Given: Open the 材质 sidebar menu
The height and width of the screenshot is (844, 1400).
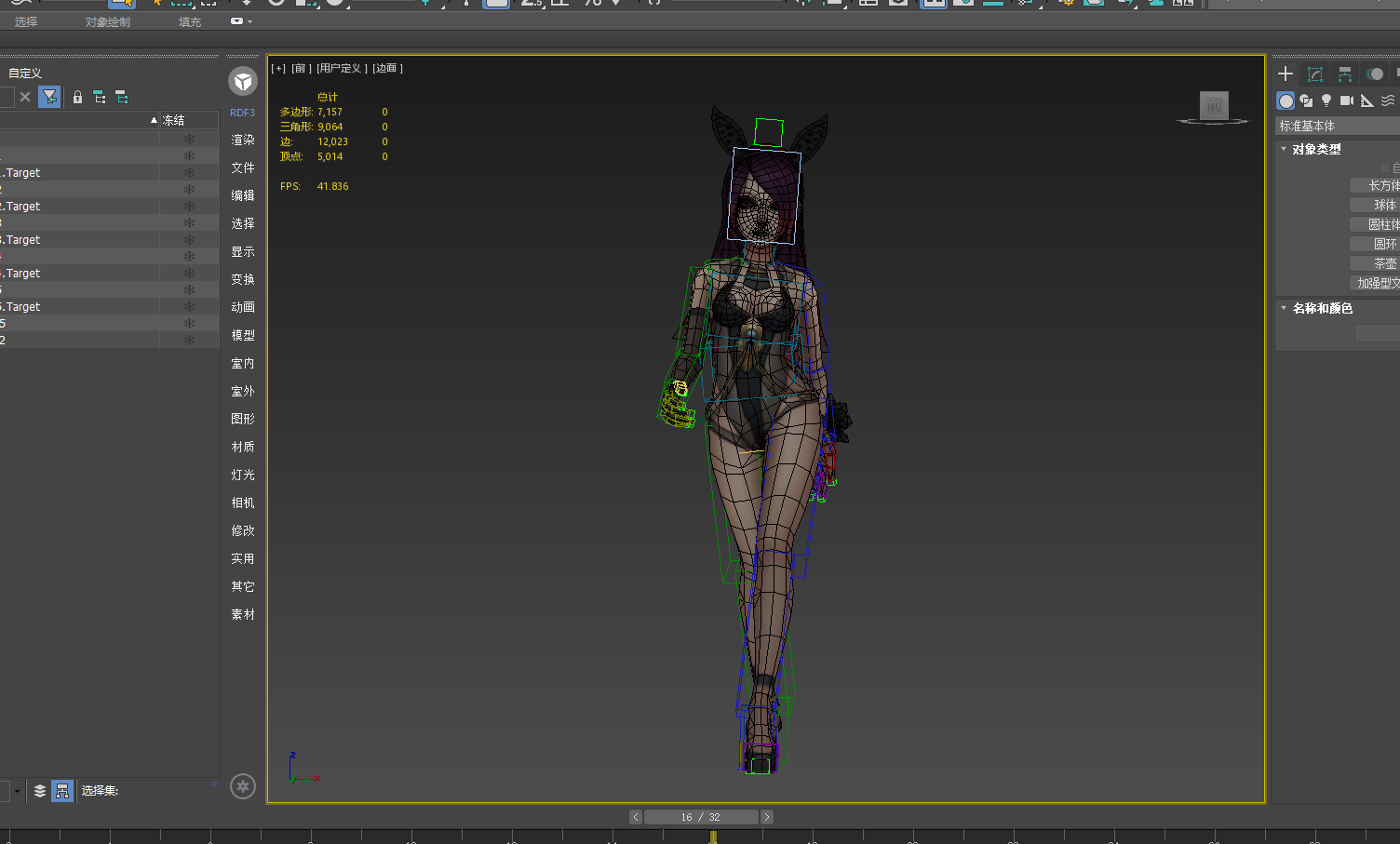Looking at the screenshot, I should click(x=243, y=447).
